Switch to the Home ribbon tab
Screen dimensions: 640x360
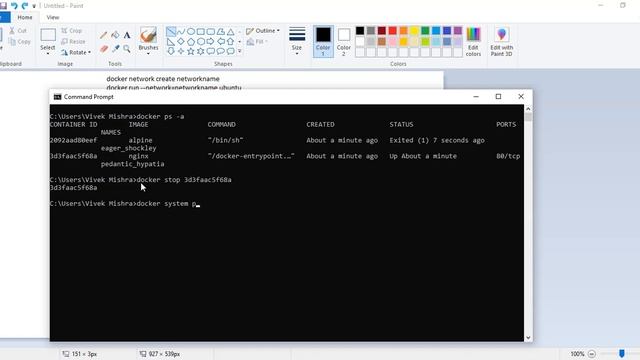pos(25,17)
